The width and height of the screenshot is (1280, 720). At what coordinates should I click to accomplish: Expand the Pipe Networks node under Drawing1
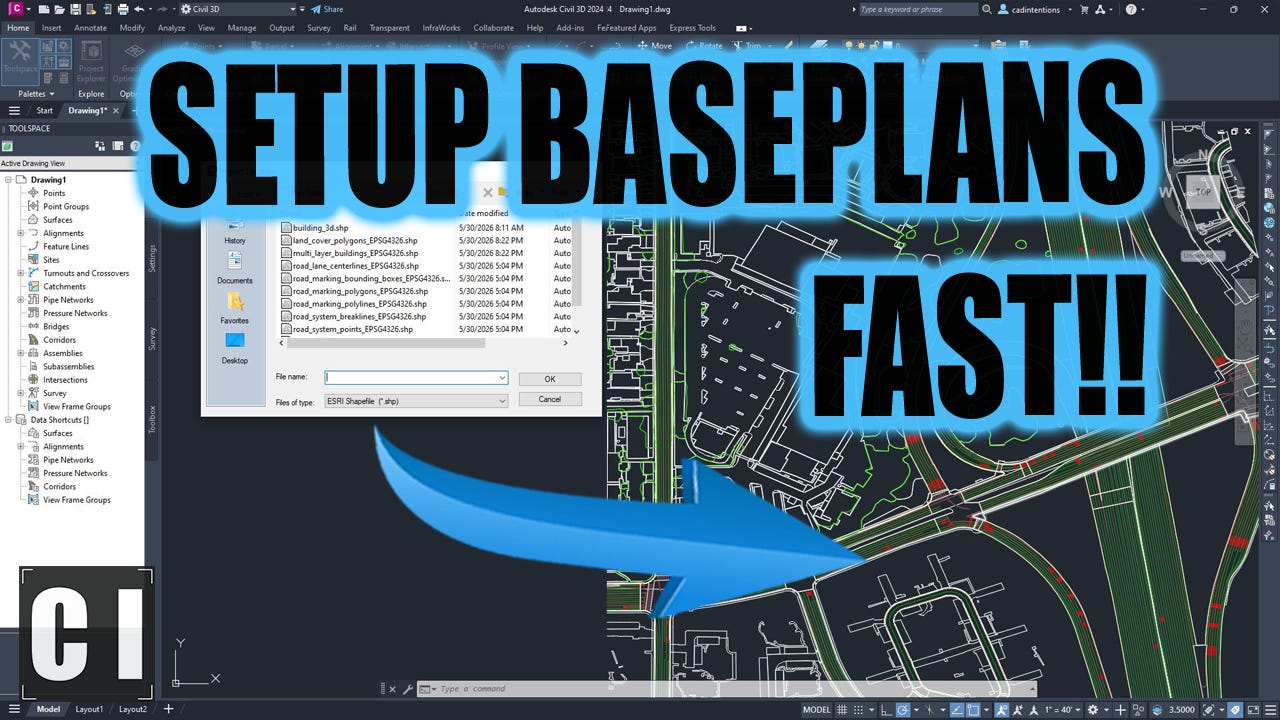21,300
